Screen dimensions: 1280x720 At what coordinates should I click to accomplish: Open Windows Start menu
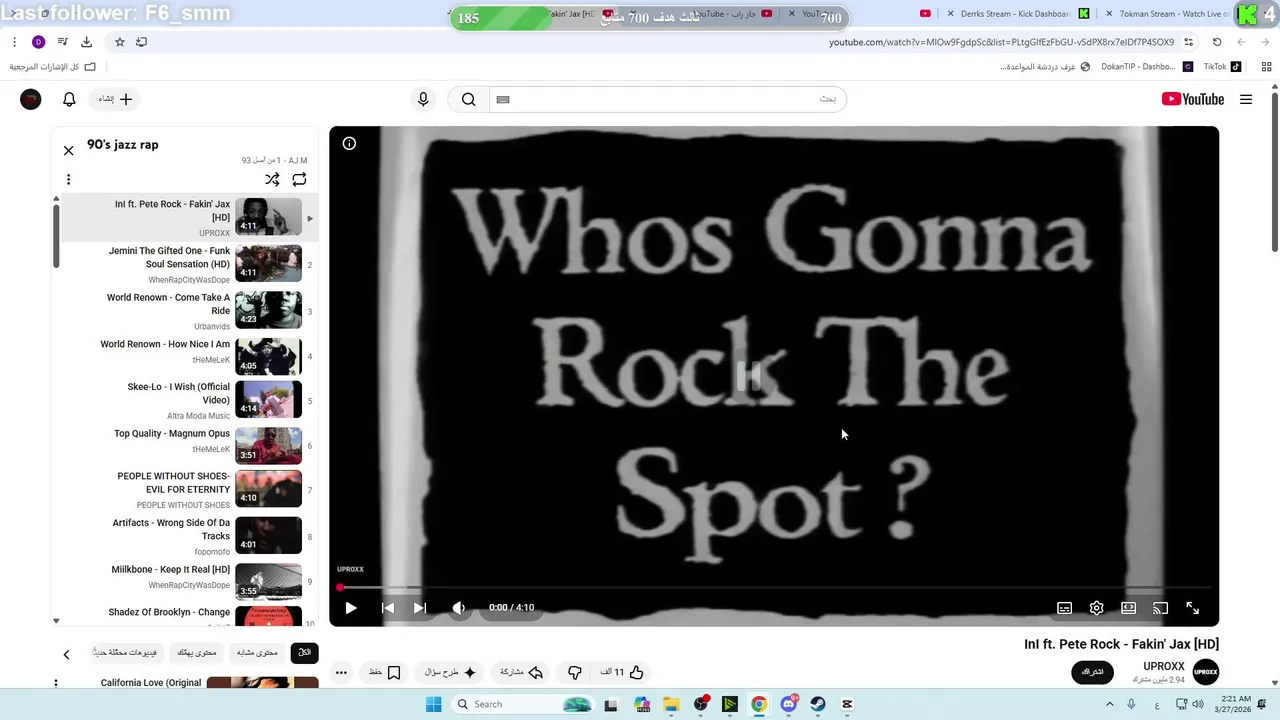pos(433,704)
